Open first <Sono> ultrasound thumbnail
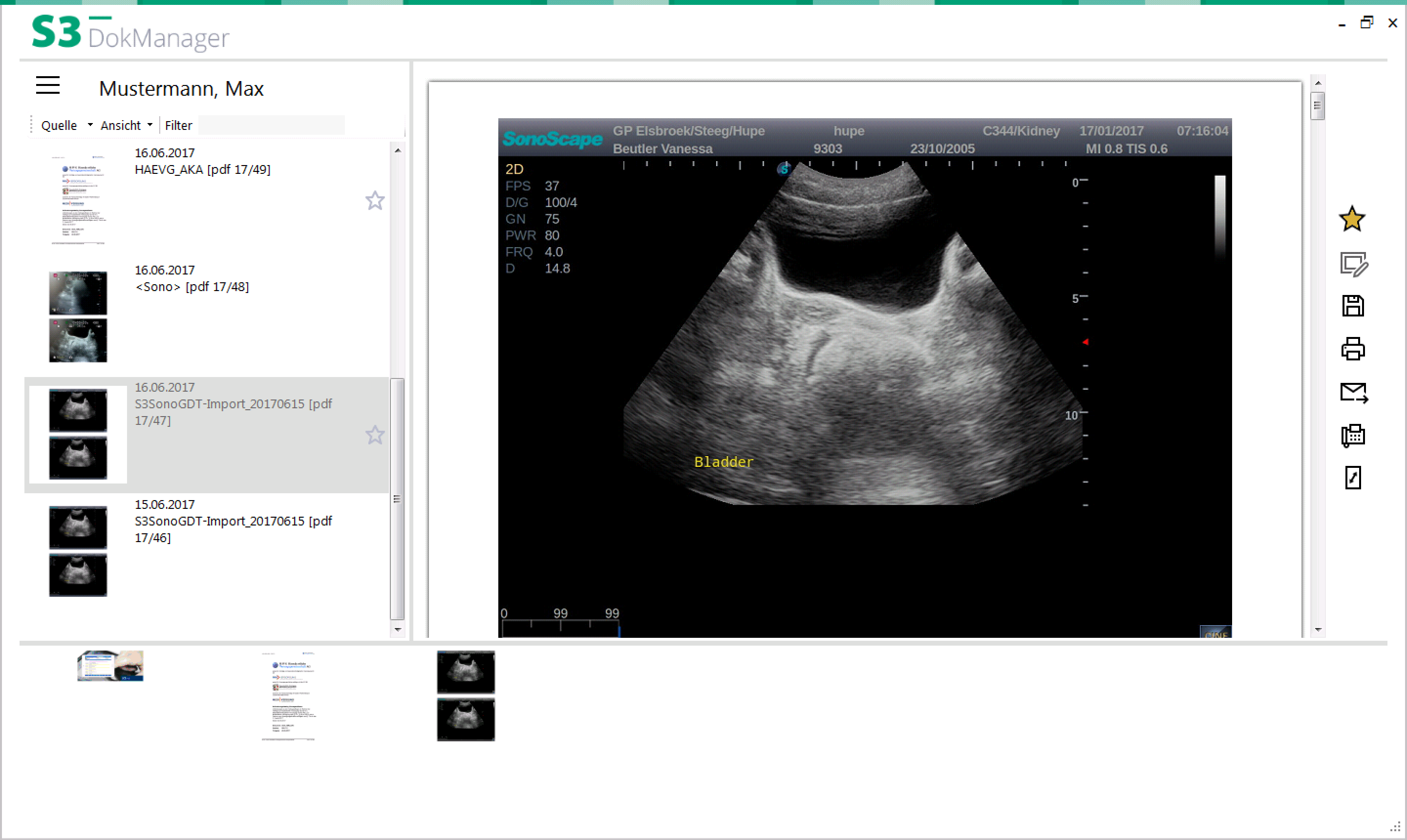The height and width of the screenshot is (840, 1407). [x=78, y=293]
